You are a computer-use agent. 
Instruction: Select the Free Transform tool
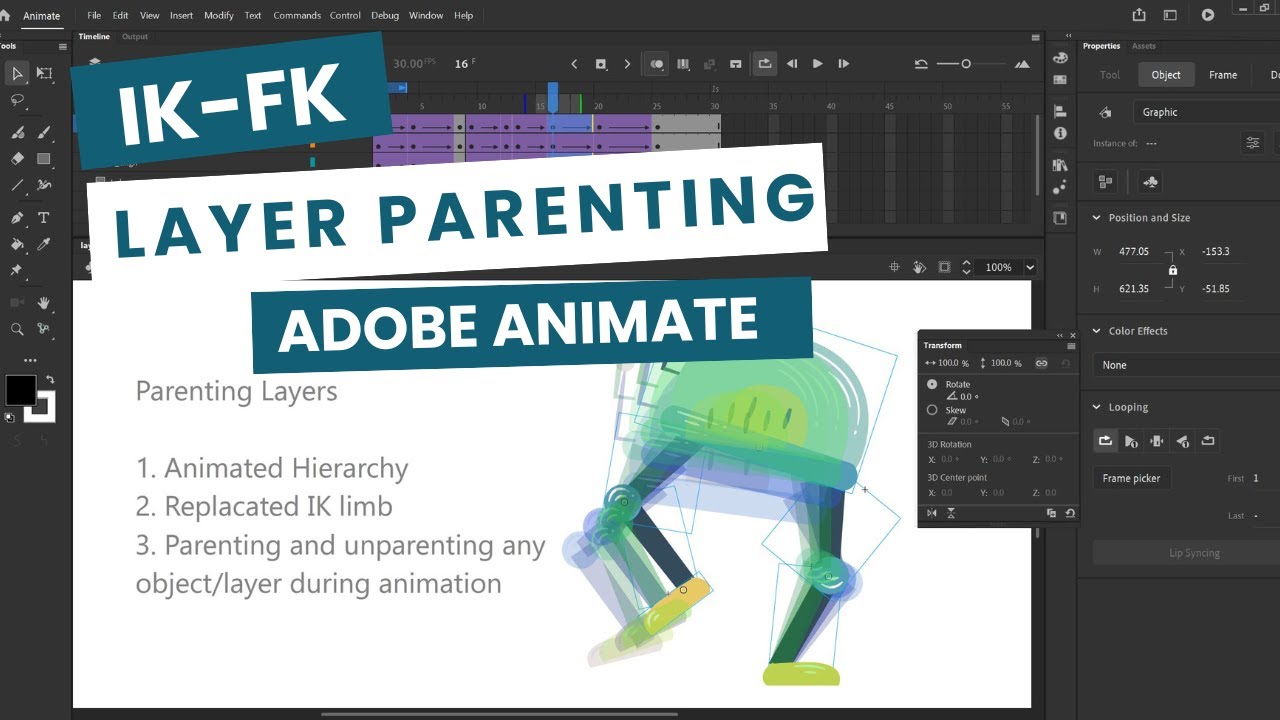click(x=44, y=73)
